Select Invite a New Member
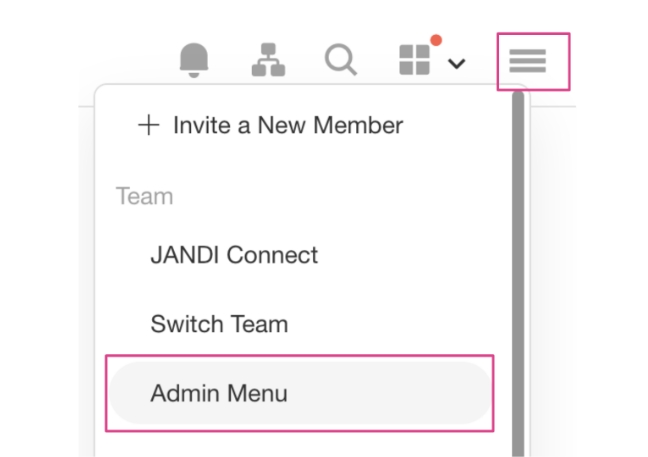648x457 pixels. point(288,126)
